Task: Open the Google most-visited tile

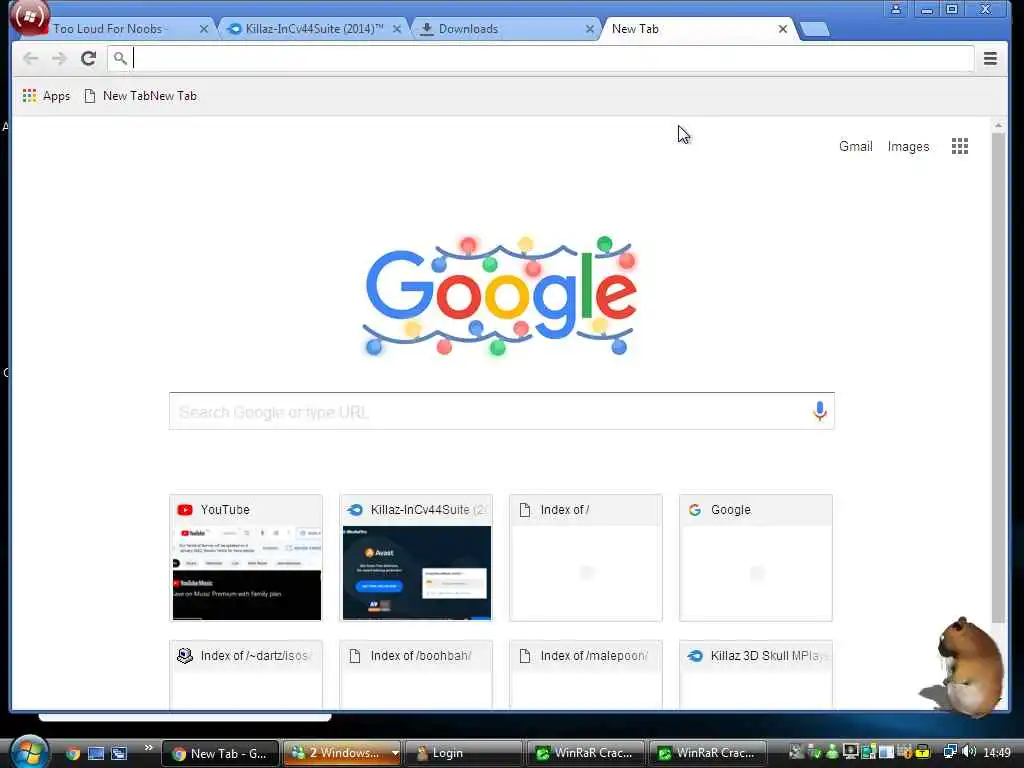Action: 756,558
